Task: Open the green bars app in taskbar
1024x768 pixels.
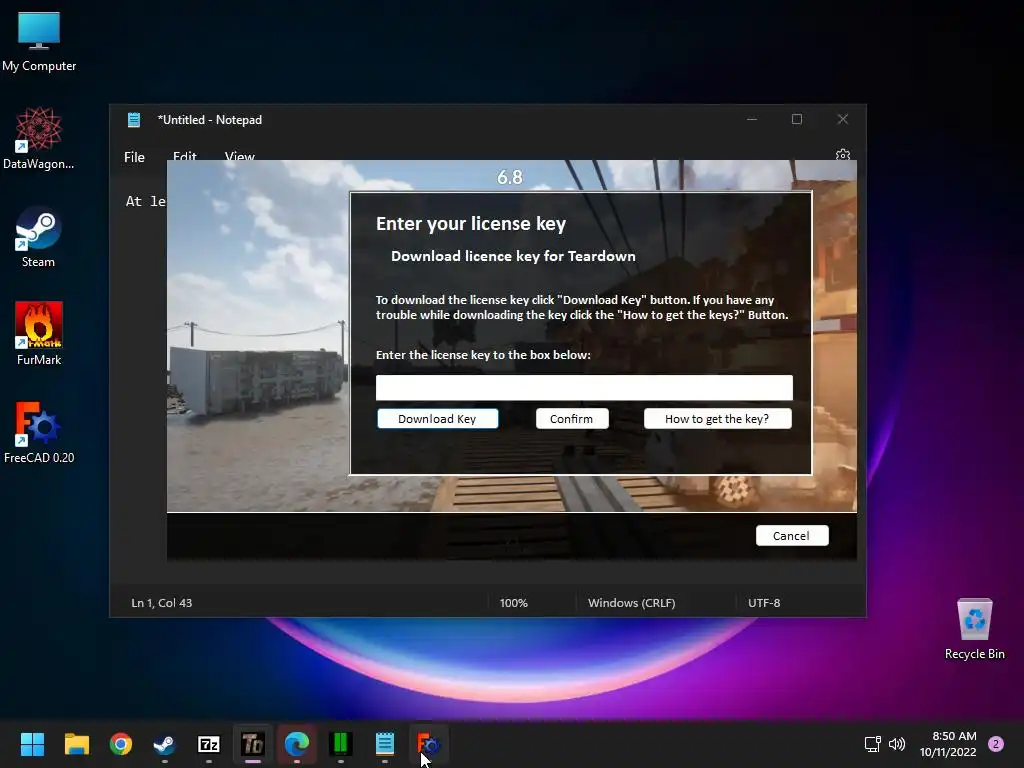Action: [340, 744]
